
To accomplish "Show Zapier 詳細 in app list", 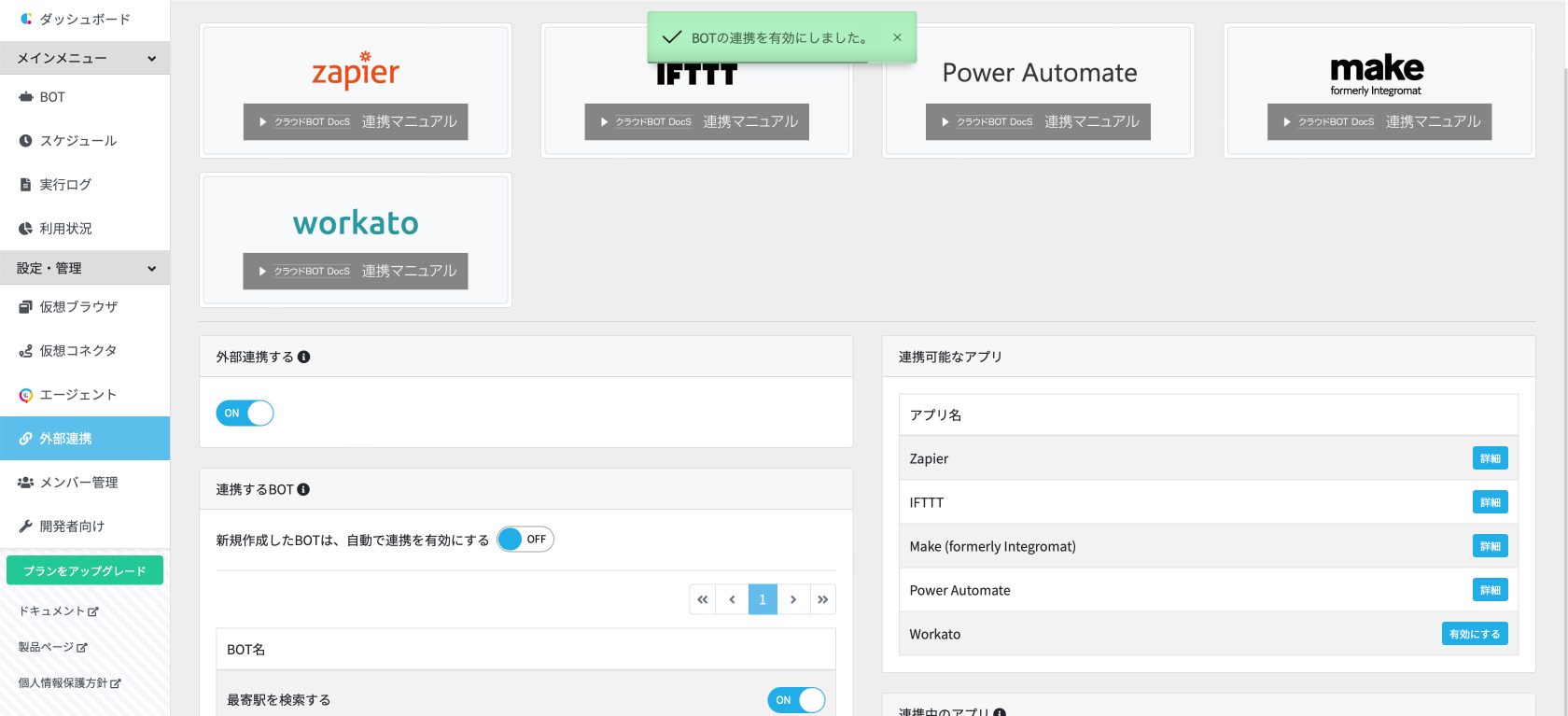I will point(1491,458).
